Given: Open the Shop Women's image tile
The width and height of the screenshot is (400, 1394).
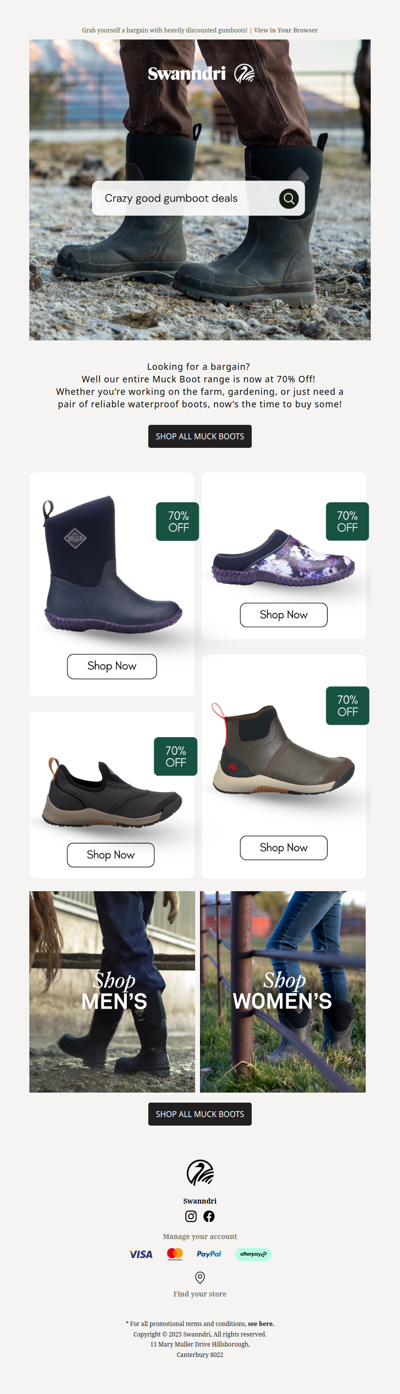Looking at the screenshot, I should (283, 992).
